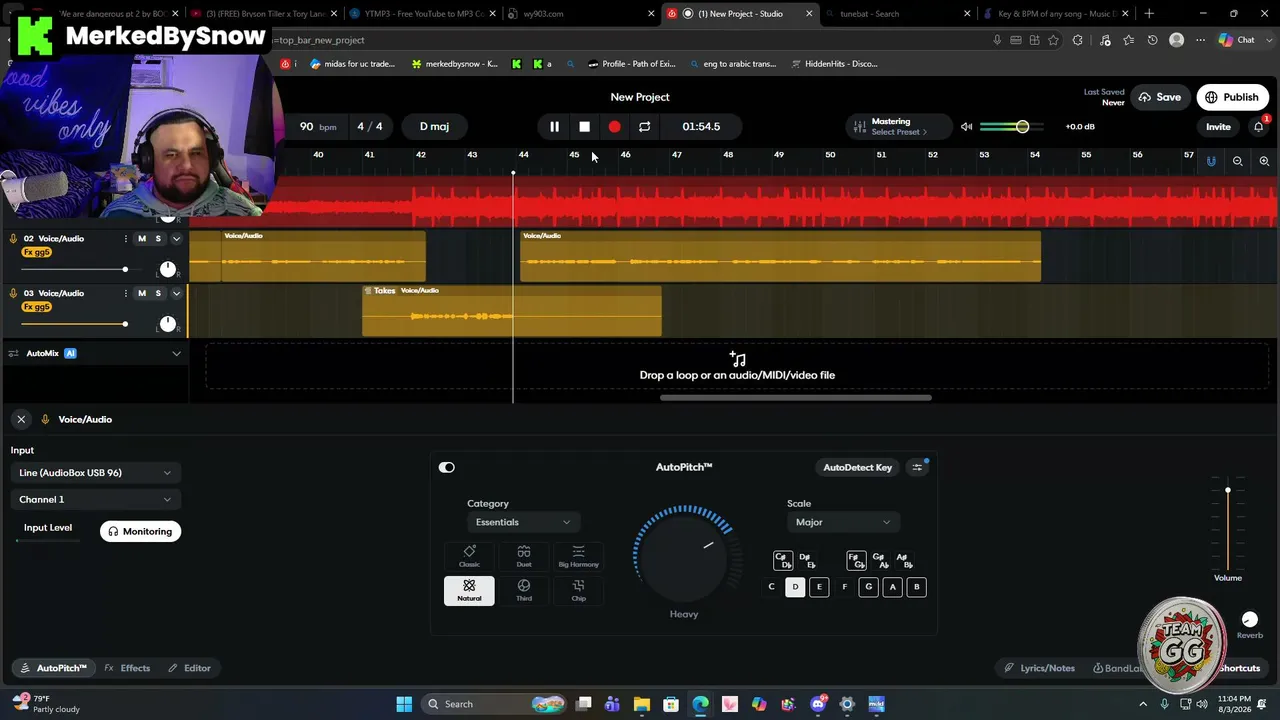This screenshot has width=1280, height=720.
Task: Click the AutoMix mixer icon
Action: pos(14,353)
